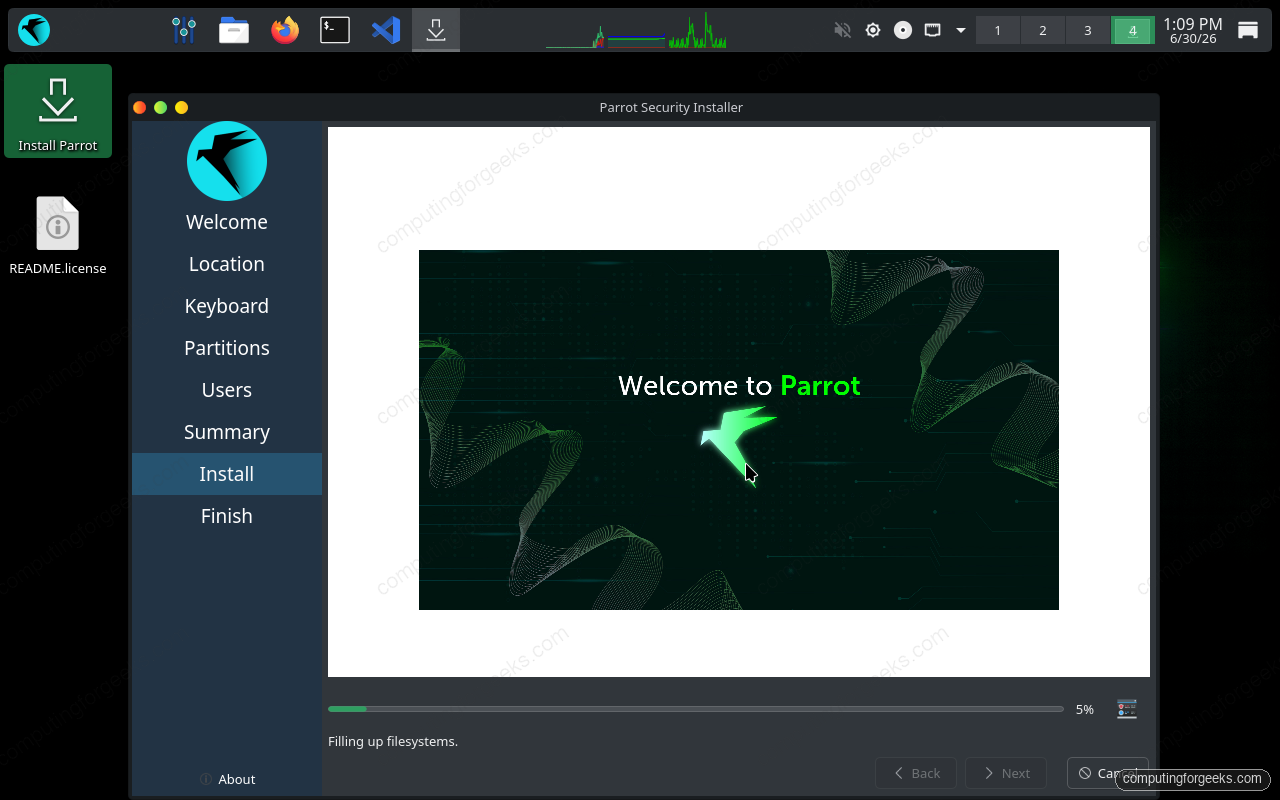Click the Next button
Screen dimensions: 1280x800
coord(1006,773)
